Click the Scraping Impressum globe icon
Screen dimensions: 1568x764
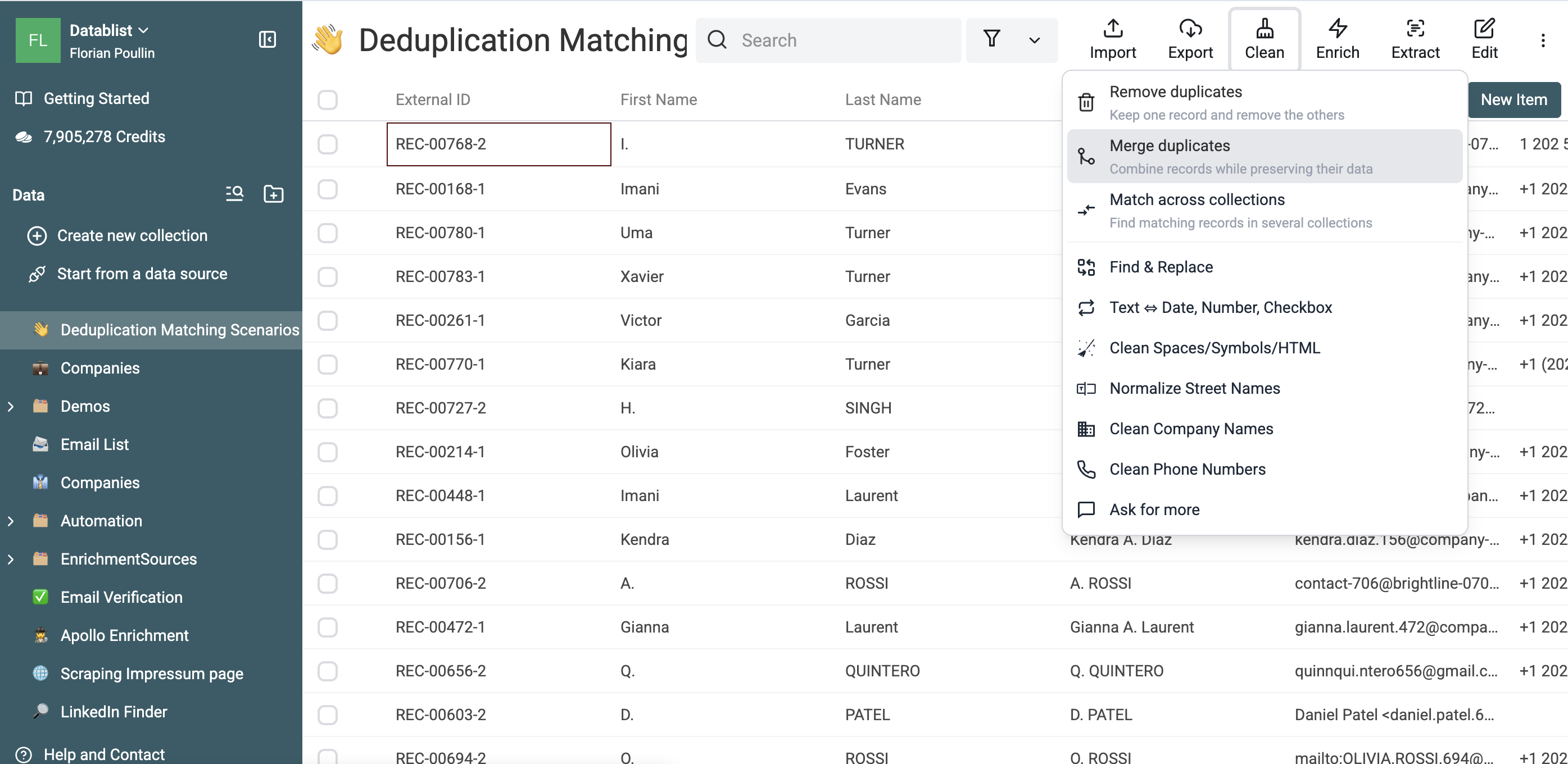(x=40, y=673)
